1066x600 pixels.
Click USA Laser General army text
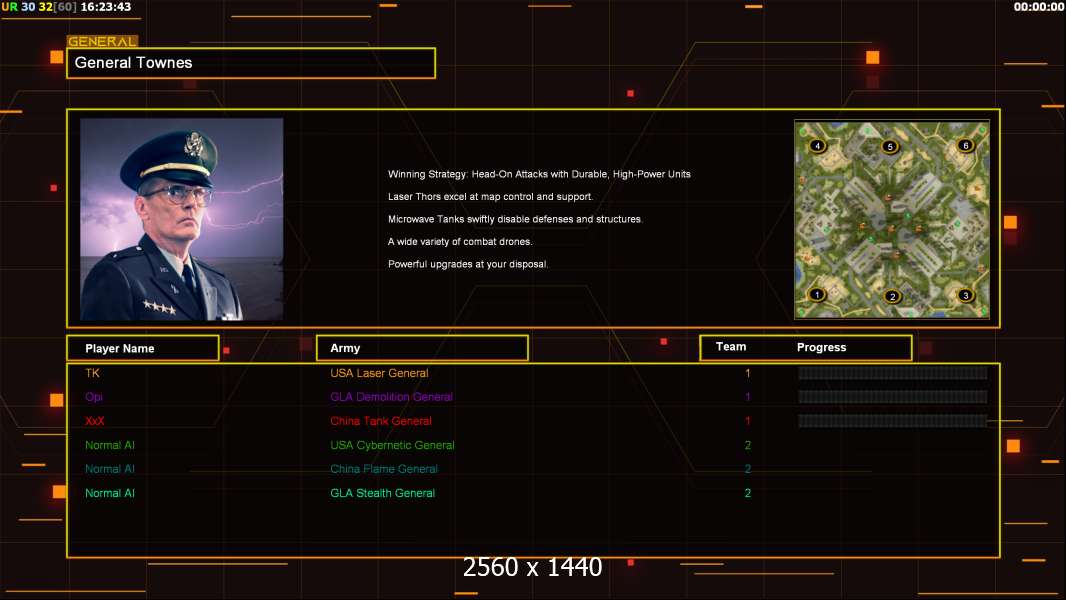coord(379,373)
